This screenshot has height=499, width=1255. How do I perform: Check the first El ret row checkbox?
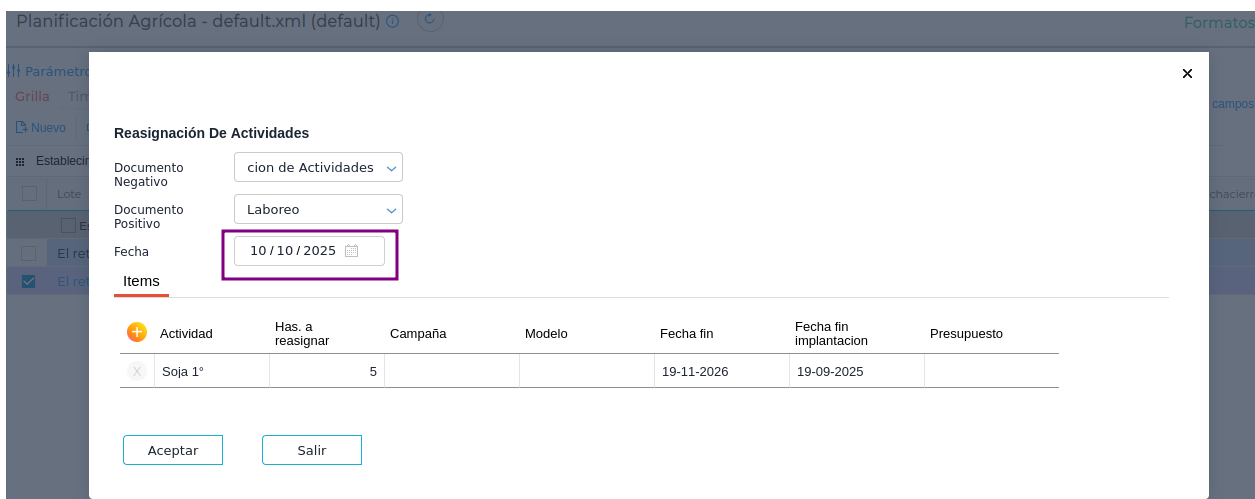click(29, 254)
